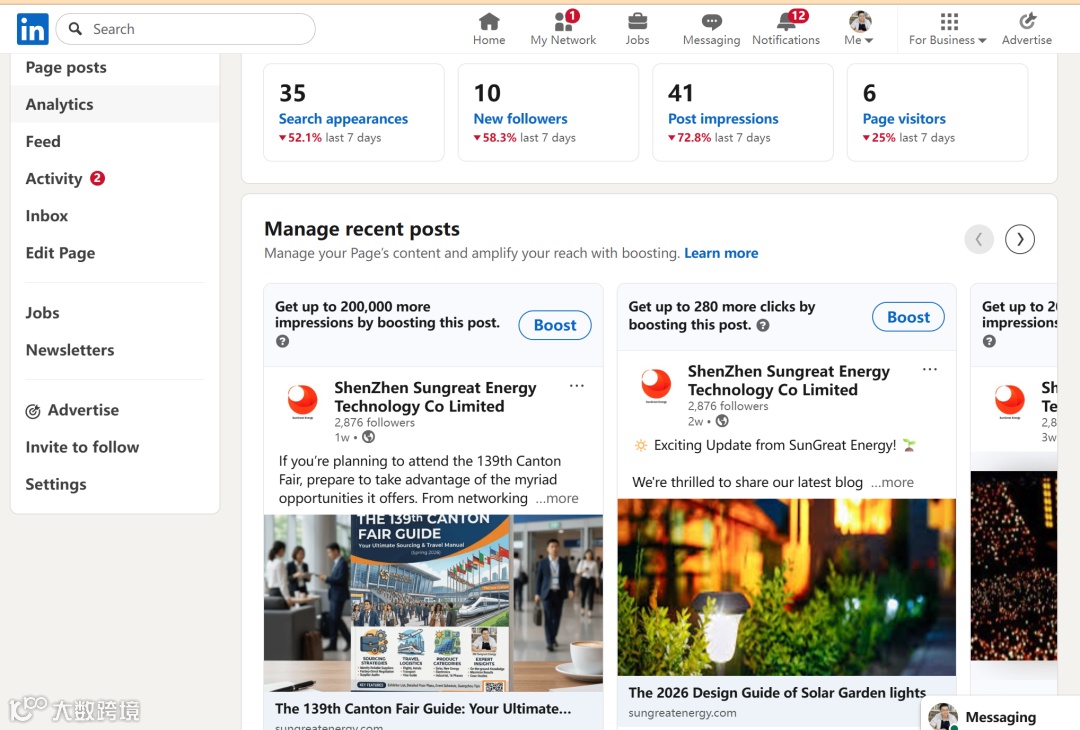Open the Canton Fair Guide image
This screenshot has height=730, width=1080.
[x=433, y=603]
